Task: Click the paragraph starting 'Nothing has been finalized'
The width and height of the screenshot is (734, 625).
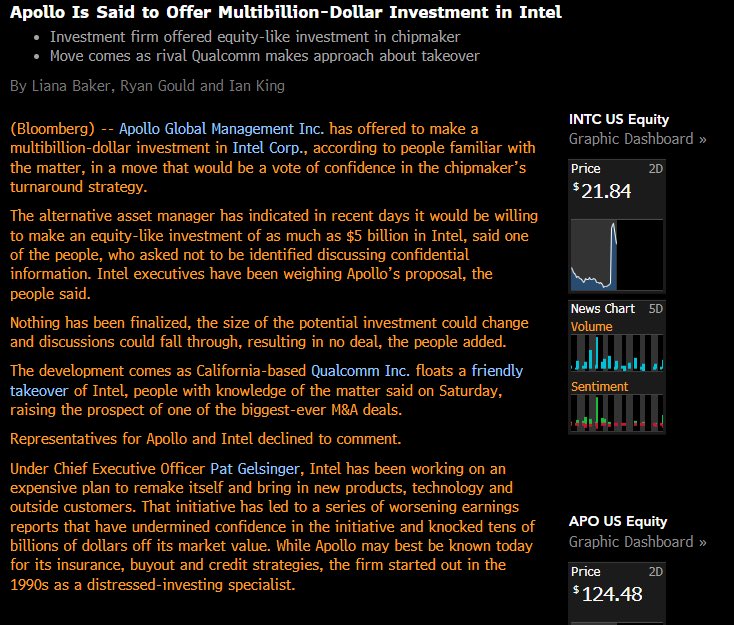Action: (269, 332)
